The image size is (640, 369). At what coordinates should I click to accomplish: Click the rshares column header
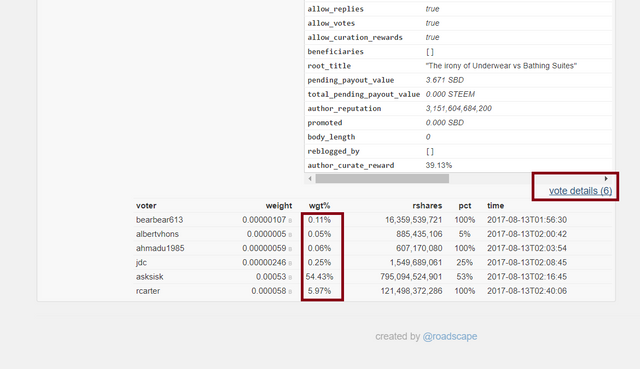click(427, 206)
